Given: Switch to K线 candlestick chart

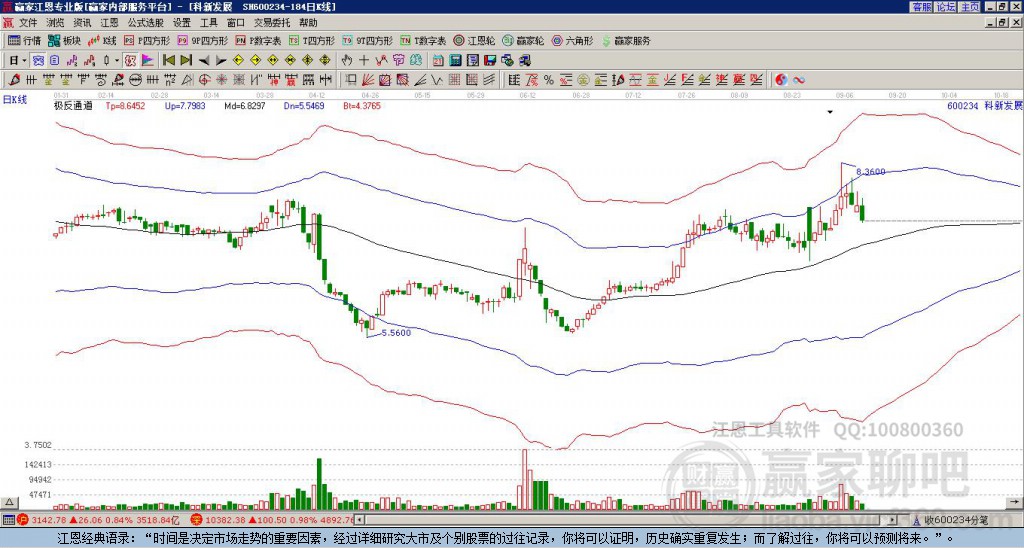Looking at the screenshot, I should pos(102,40).
